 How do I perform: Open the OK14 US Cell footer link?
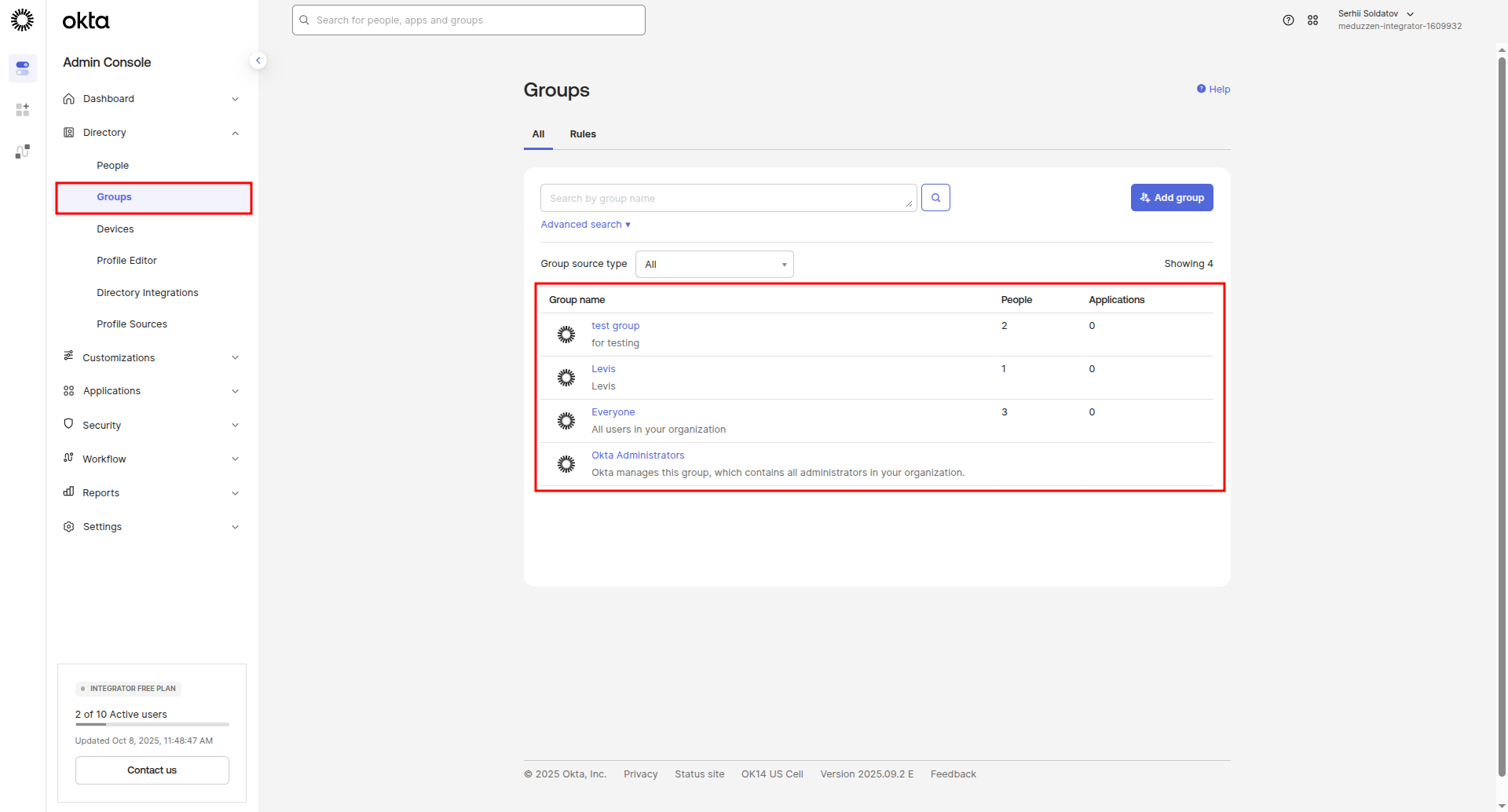click(x=772, y=774)
